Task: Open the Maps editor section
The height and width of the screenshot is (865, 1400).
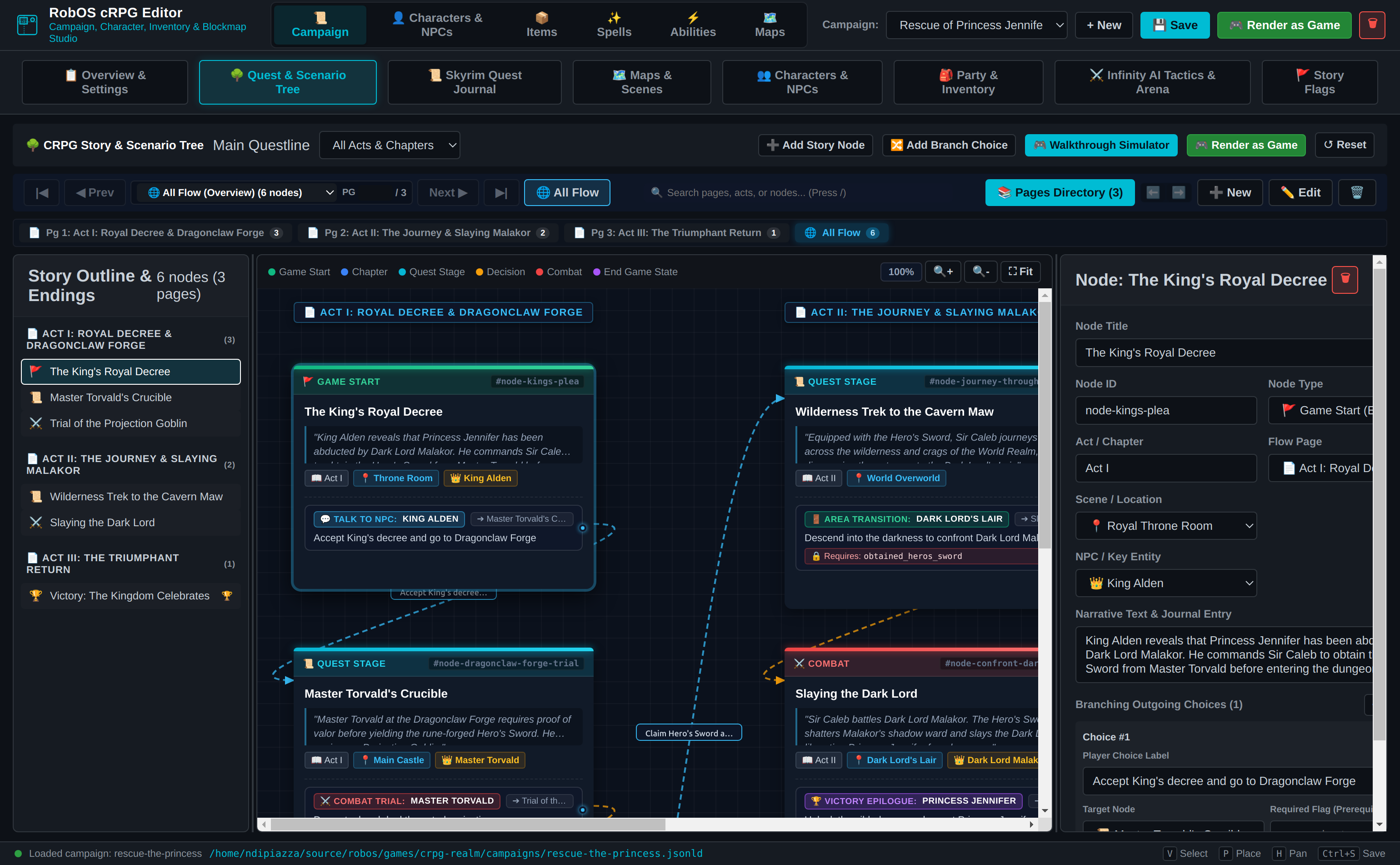Action: tap(770, 25)
